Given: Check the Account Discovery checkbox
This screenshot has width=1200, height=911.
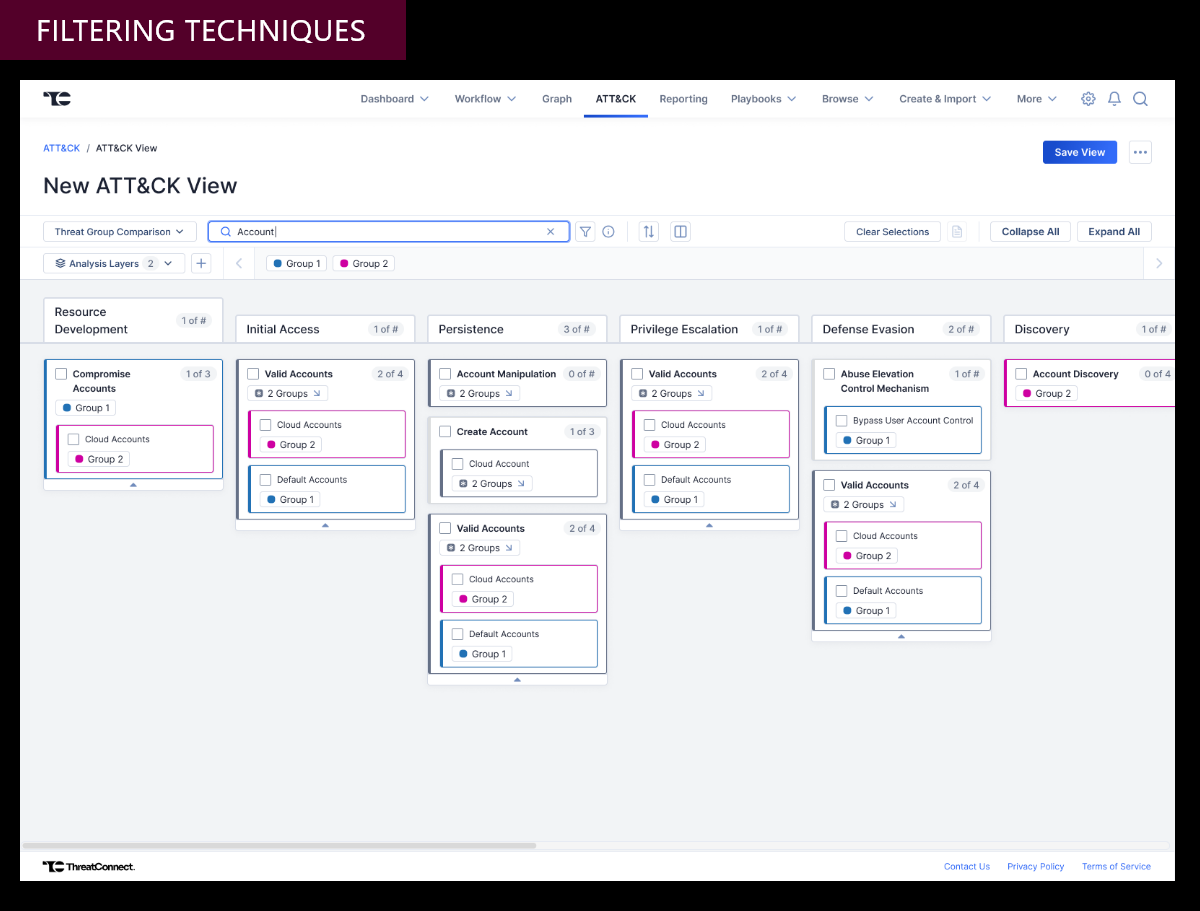Looking at the screenshot, I should (x=1021, y=374).
